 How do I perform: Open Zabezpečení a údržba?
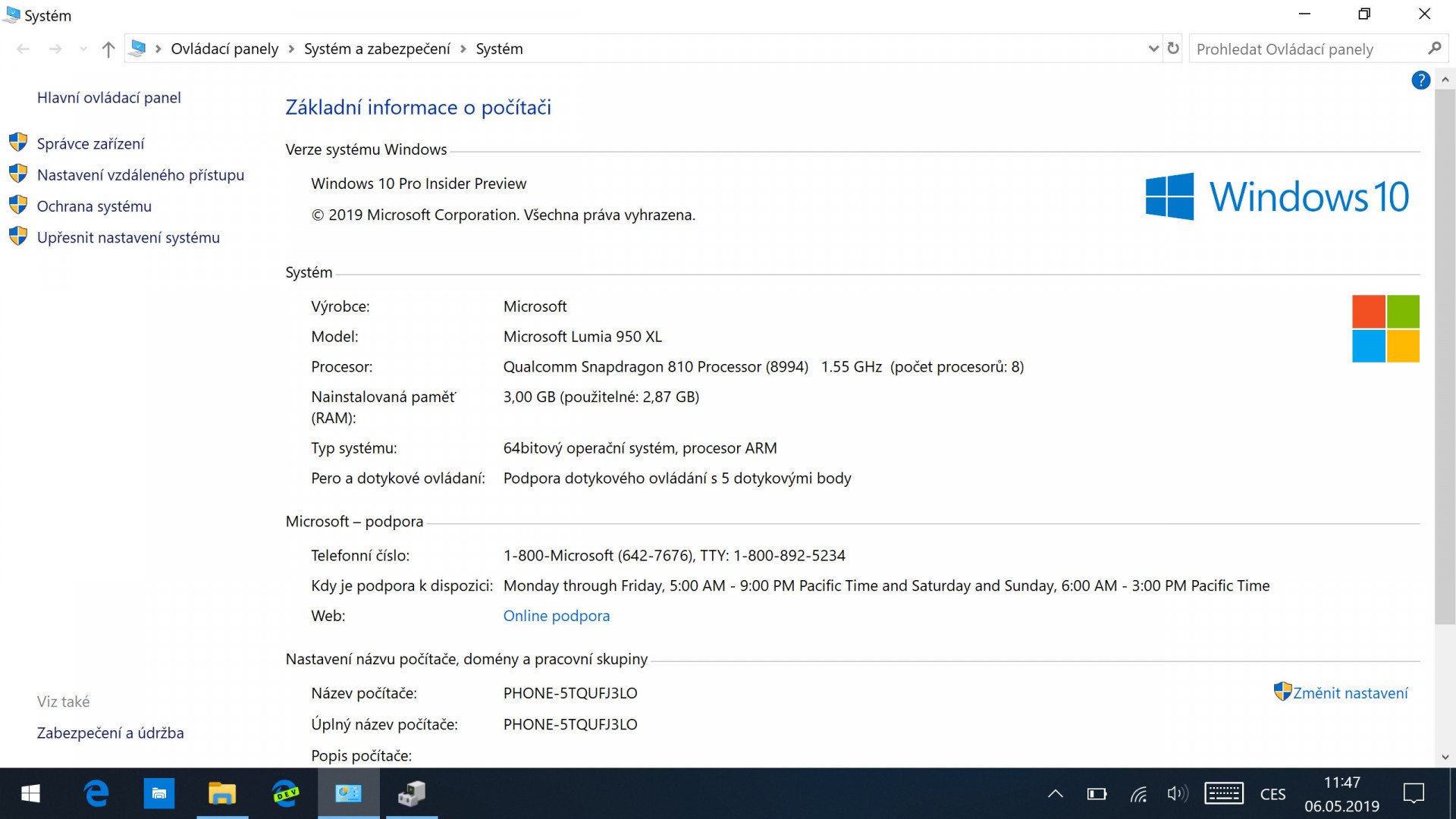[111, 733]
